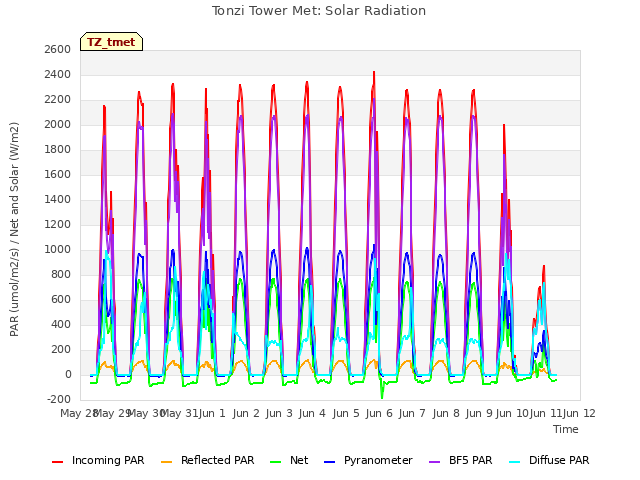Click the Jun 5 x-axis date label

346,413
